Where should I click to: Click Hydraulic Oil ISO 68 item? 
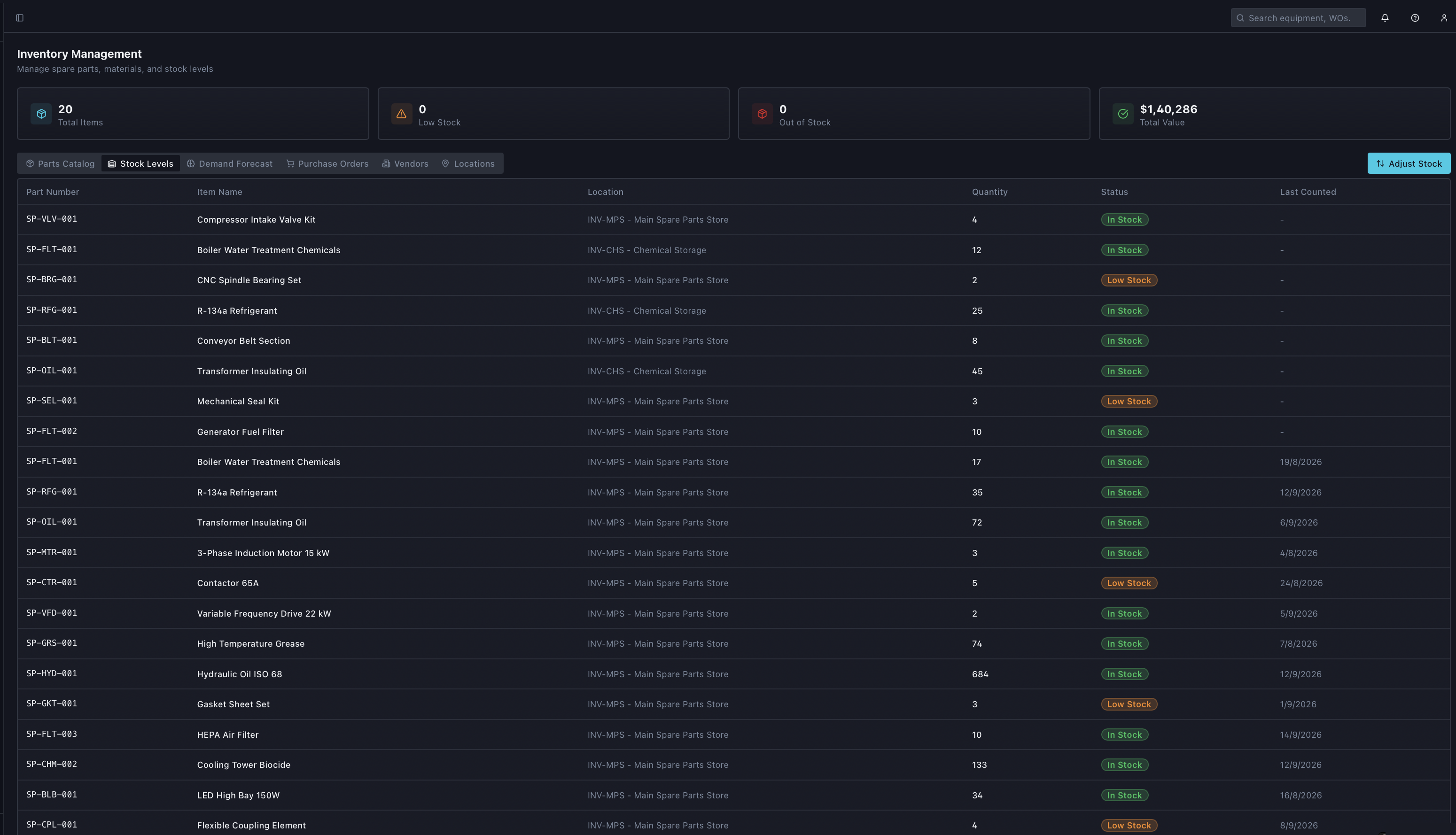239,674
